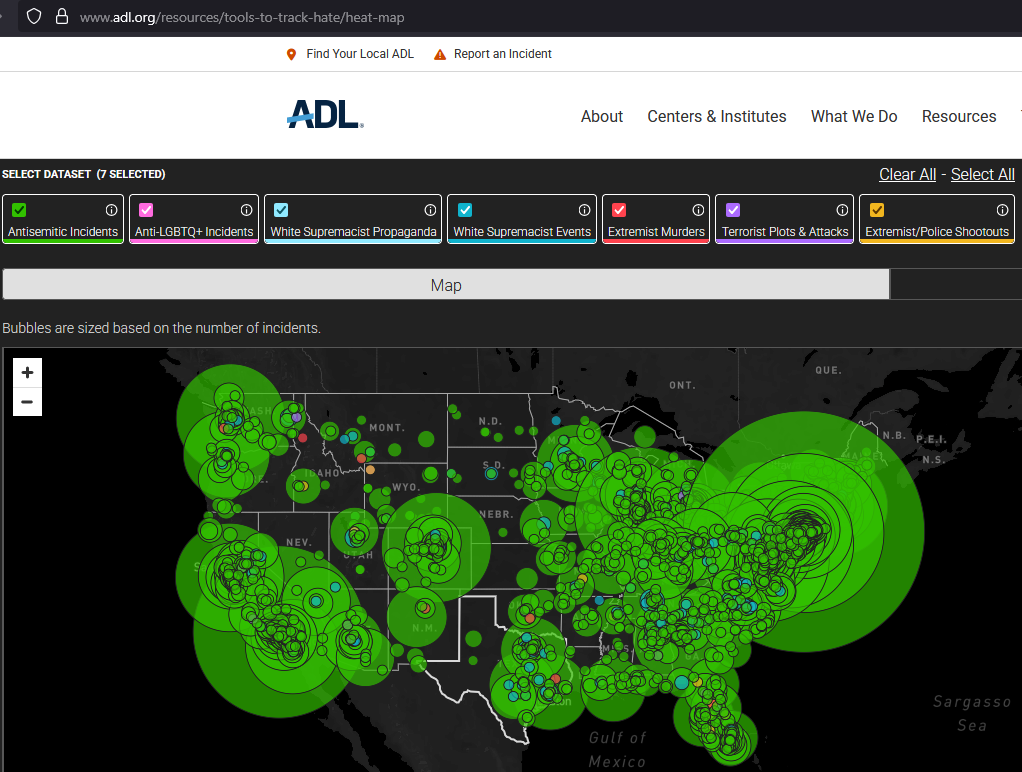Click the Anti-LGBTQ+ Incidents label

(x=194, y=231)
